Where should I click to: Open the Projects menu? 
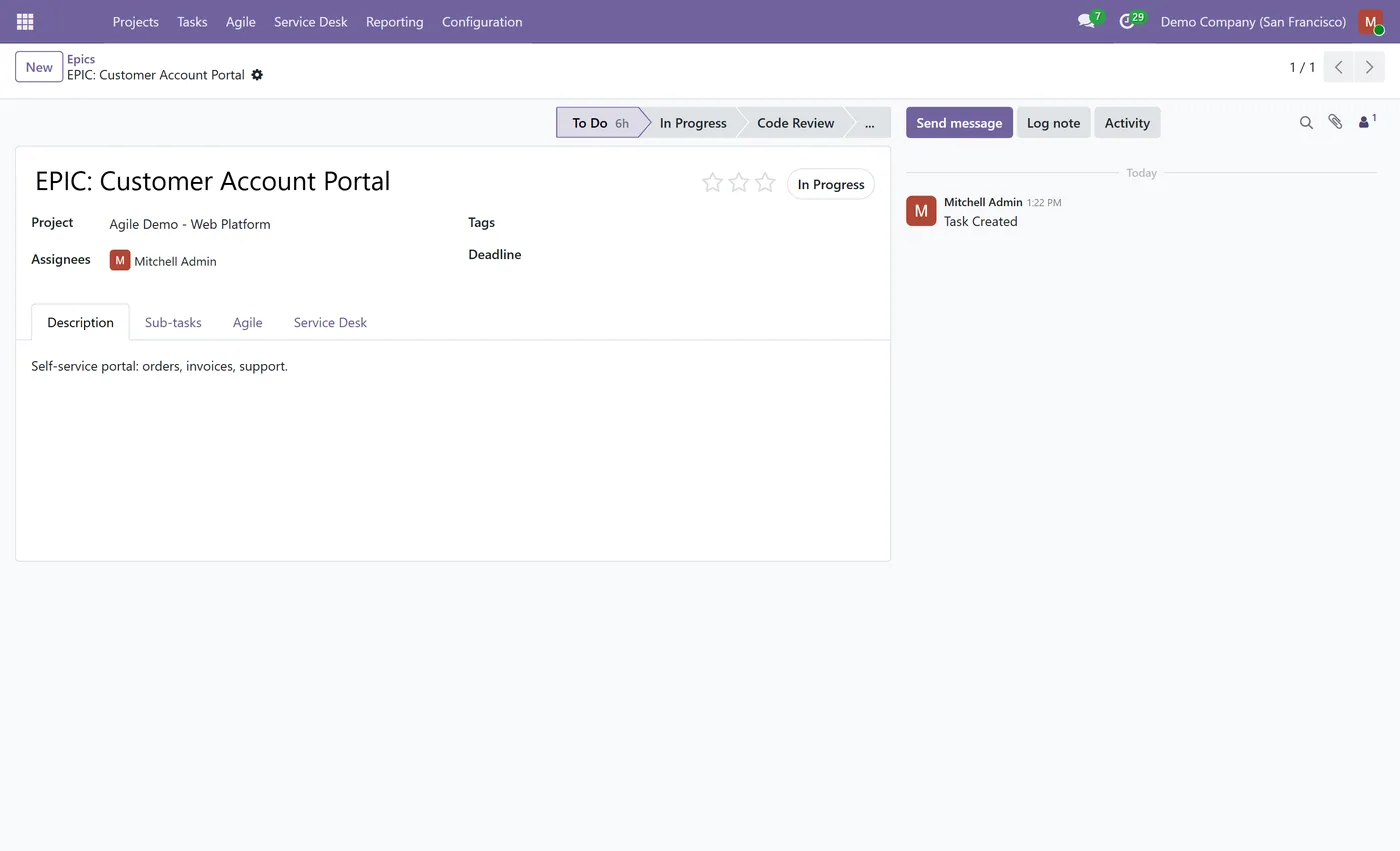[135, 22]
